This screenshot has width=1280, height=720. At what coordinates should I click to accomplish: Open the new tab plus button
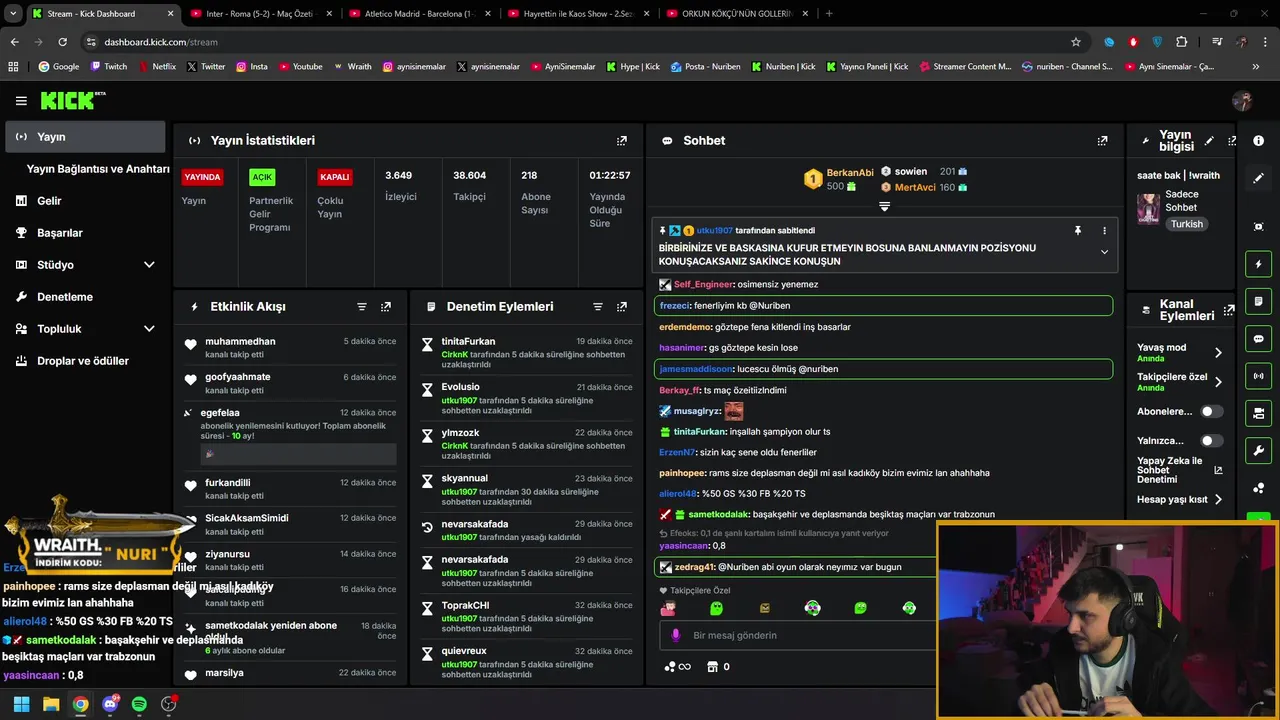coord(829,14)
